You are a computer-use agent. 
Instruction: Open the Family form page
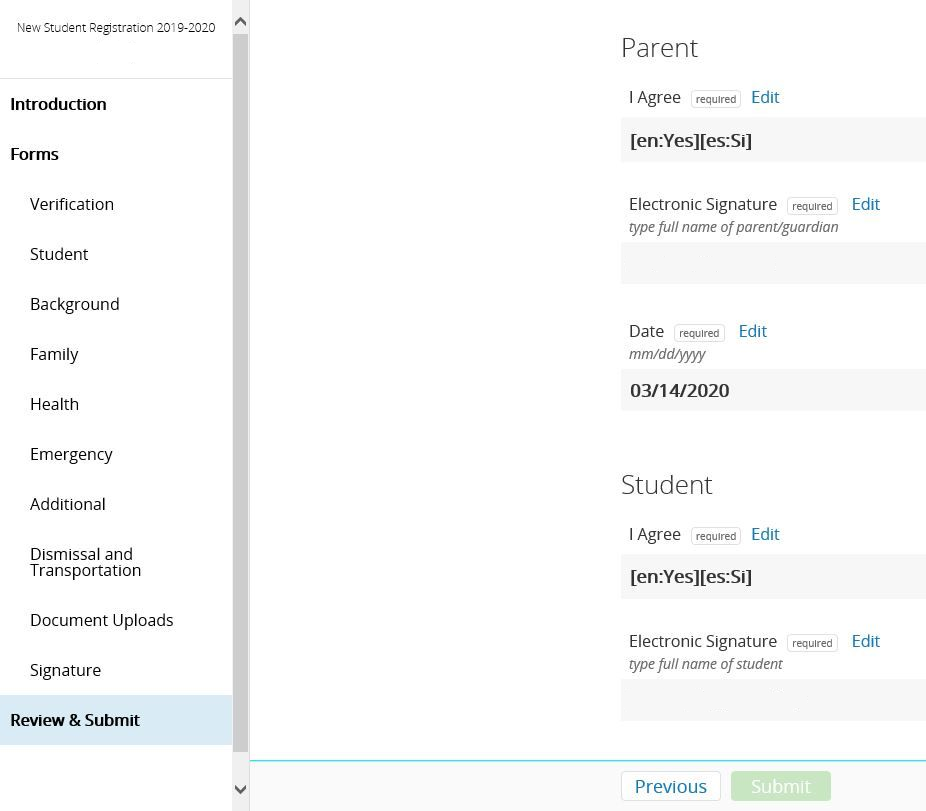coord(54,354)
